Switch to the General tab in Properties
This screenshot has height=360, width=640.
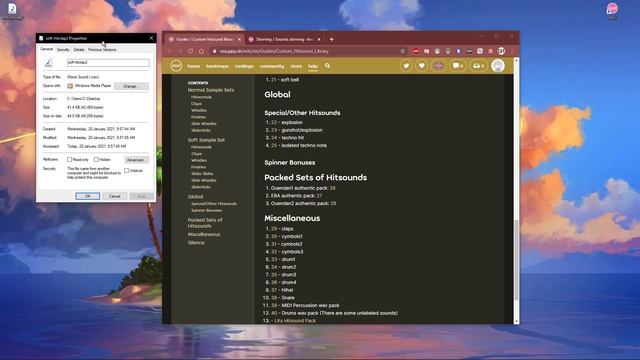(x=46, y=49)
